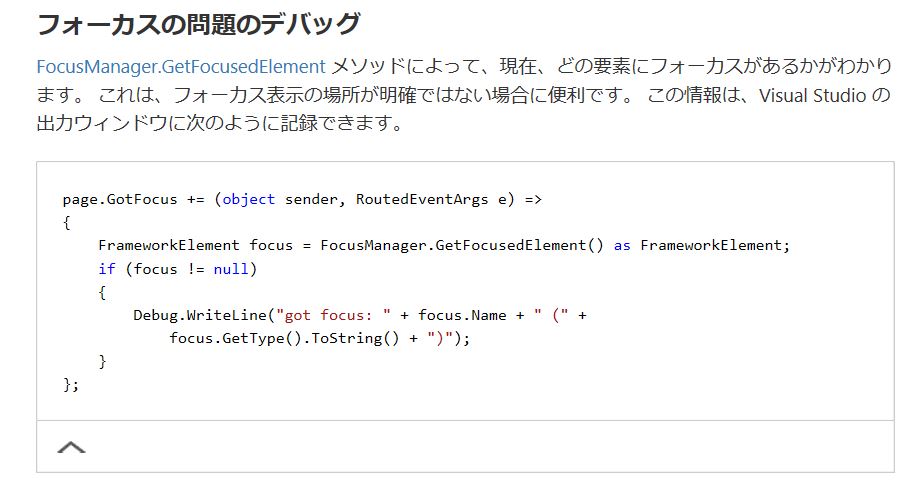
Task: Click the heading フォーカスの問題のデバッグ
Action: (x=198, y=24)
